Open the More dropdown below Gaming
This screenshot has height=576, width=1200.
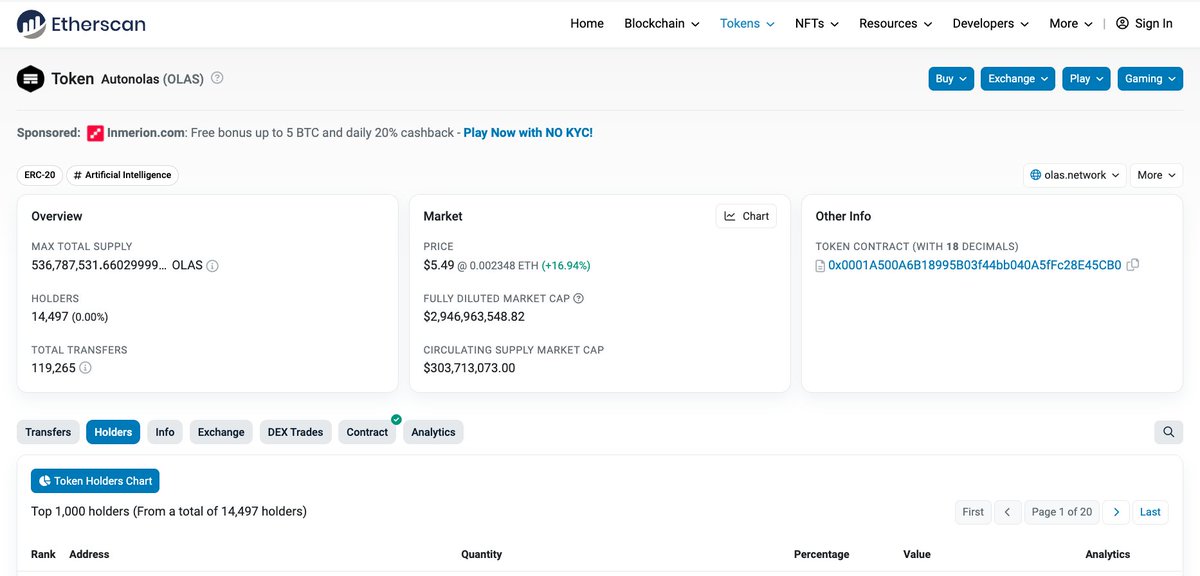(x=1156, y=175)
